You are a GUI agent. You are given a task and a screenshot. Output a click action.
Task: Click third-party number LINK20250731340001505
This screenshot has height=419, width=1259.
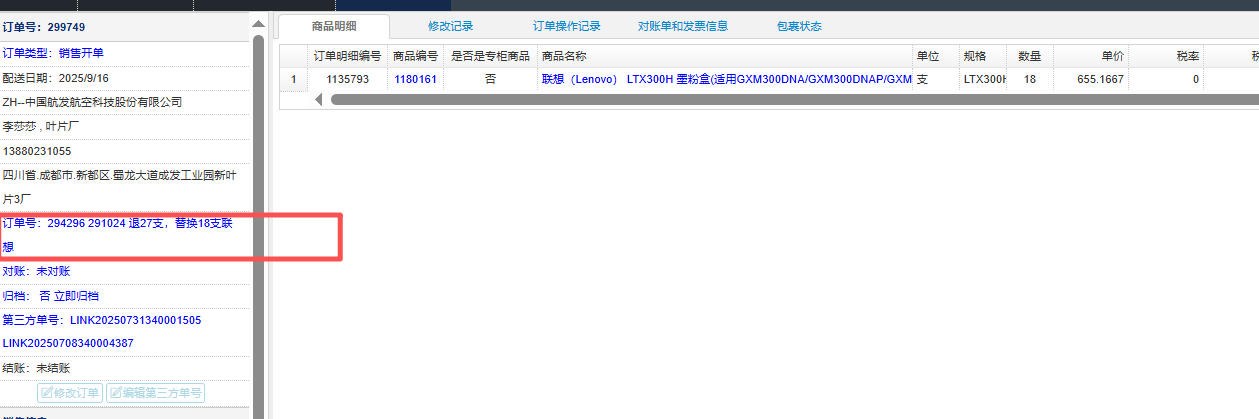[x=136, y=320]
